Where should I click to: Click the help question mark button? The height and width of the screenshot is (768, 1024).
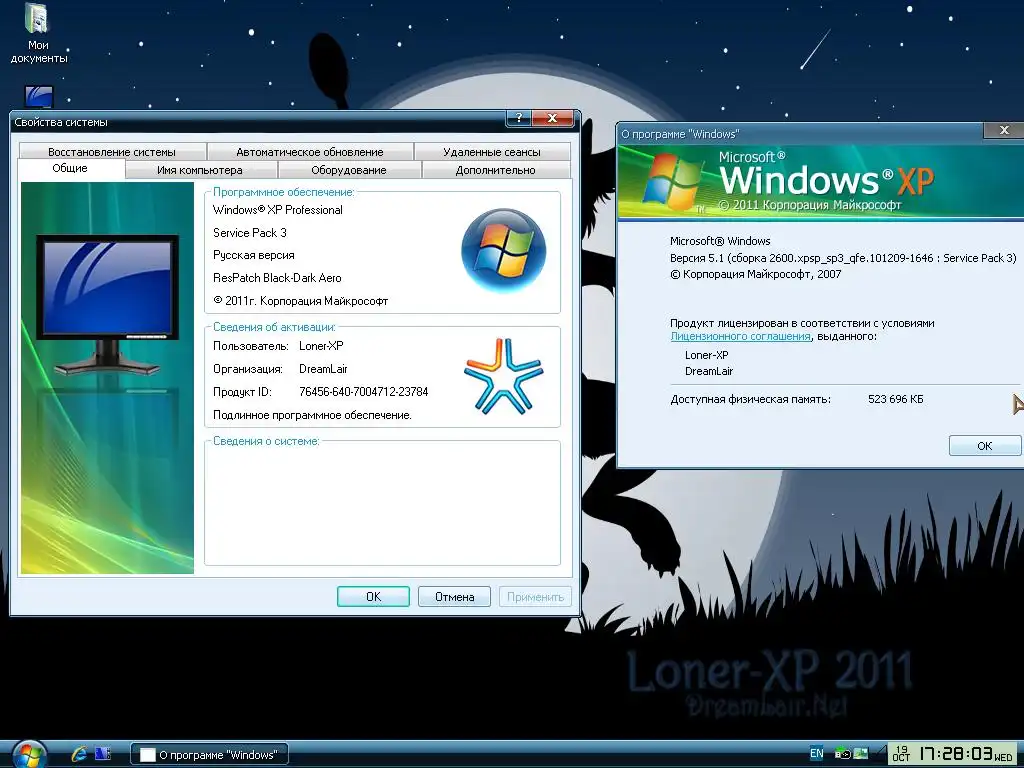pos(519,118)
